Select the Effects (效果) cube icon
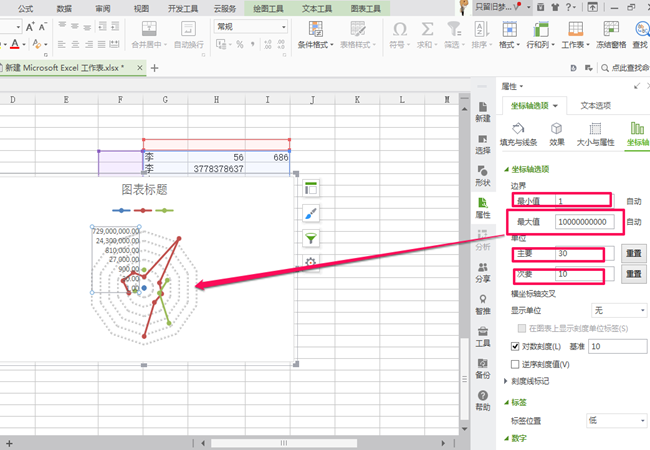The height and width of the screenshot is (450, 650). tap(557, 134)
